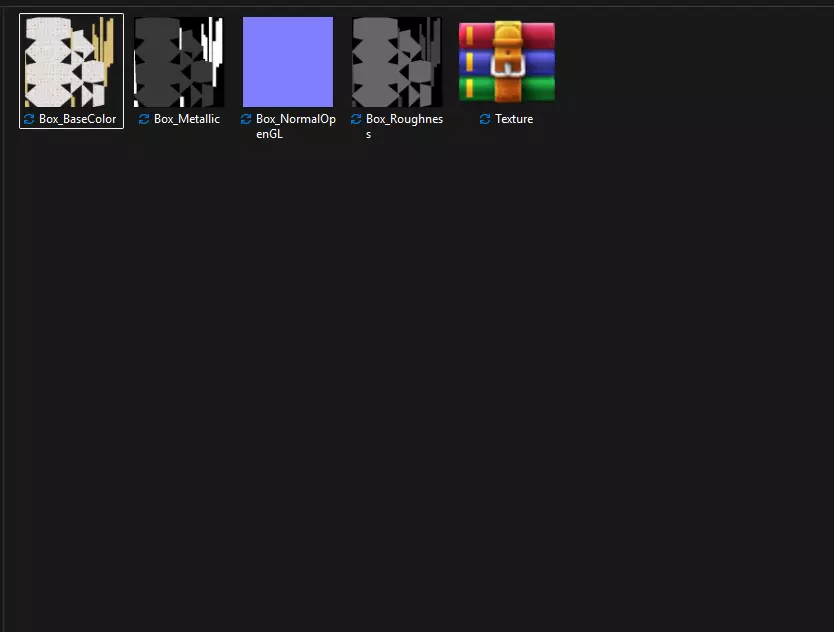Viewport: 834px width, 632px height.
Task: Click the Box_BaseColor file name
Action: 78,119
